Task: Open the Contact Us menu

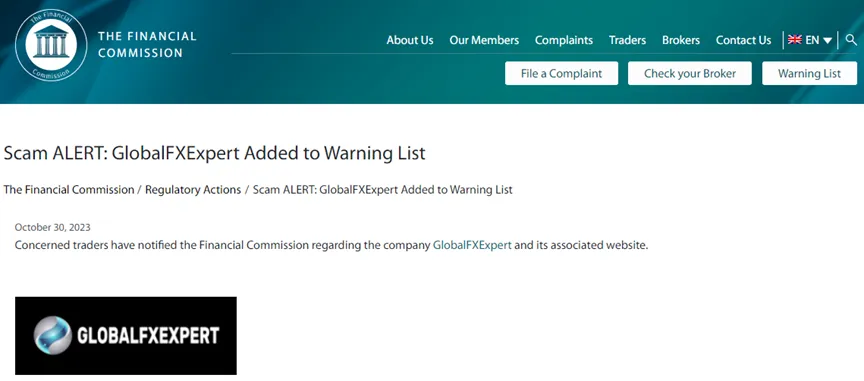Action: (x=743, y=40)
